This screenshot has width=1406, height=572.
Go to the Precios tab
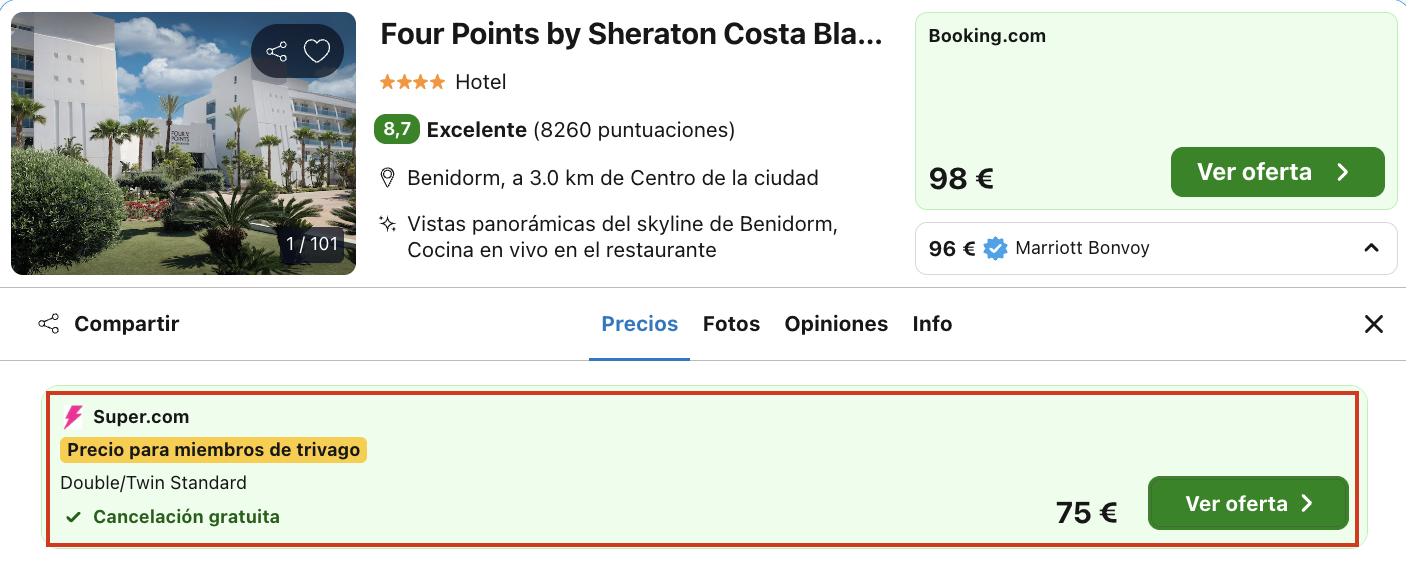639,324
